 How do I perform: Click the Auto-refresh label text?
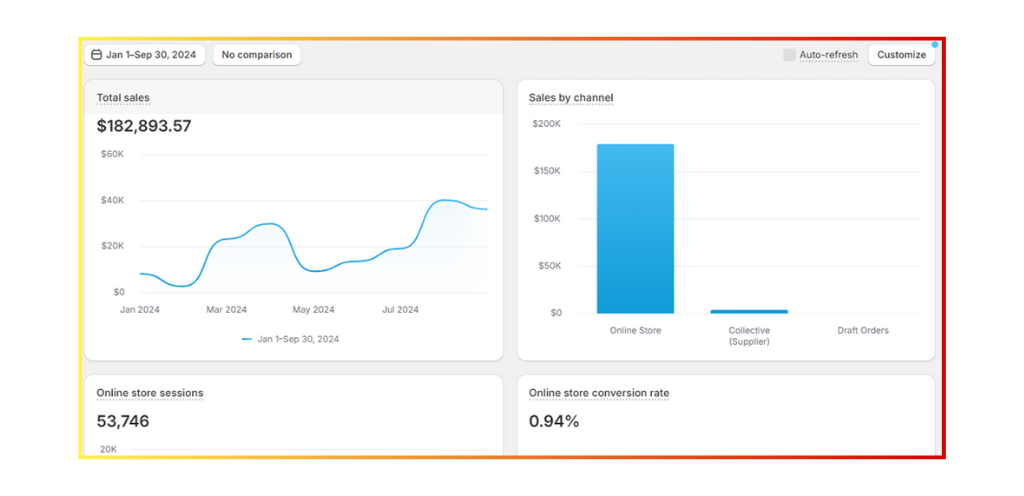coord(828,55)
